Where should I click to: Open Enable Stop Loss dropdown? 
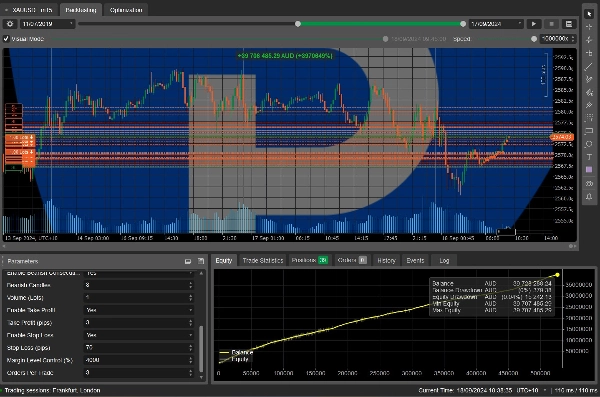point(139,335)
